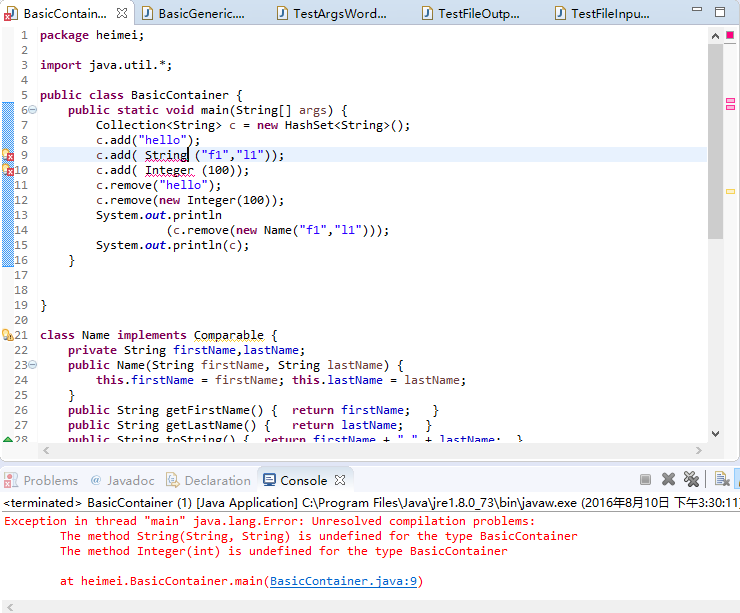Open the TestFileInpu... tab
Viewport: 740px width, 613px height.
[x=610, y=14]
